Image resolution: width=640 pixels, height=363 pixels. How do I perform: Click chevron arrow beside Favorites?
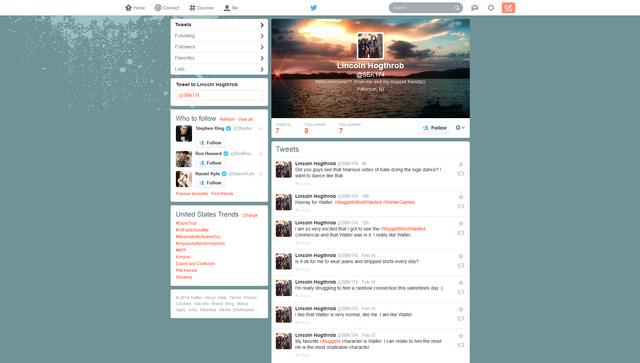click(262, 58)
